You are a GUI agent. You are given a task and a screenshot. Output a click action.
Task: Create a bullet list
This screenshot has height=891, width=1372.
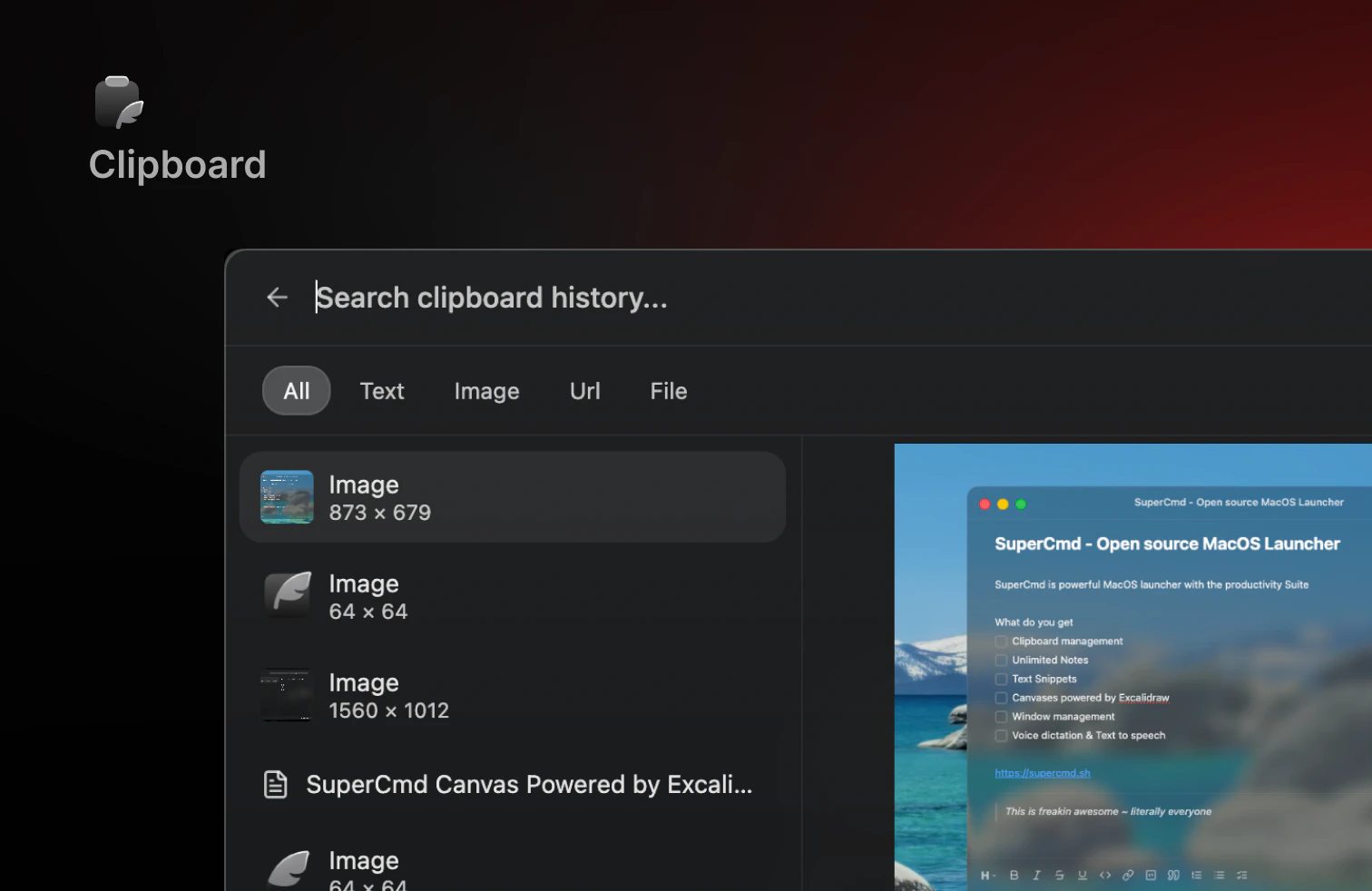click(1219, 876)
